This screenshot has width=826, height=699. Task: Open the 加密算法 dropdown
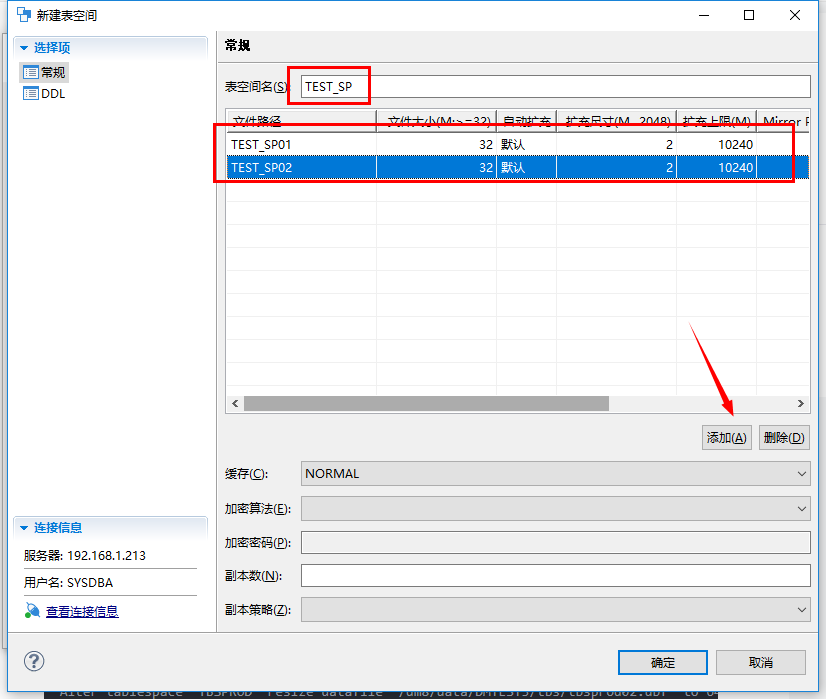(x=555, y=509)
